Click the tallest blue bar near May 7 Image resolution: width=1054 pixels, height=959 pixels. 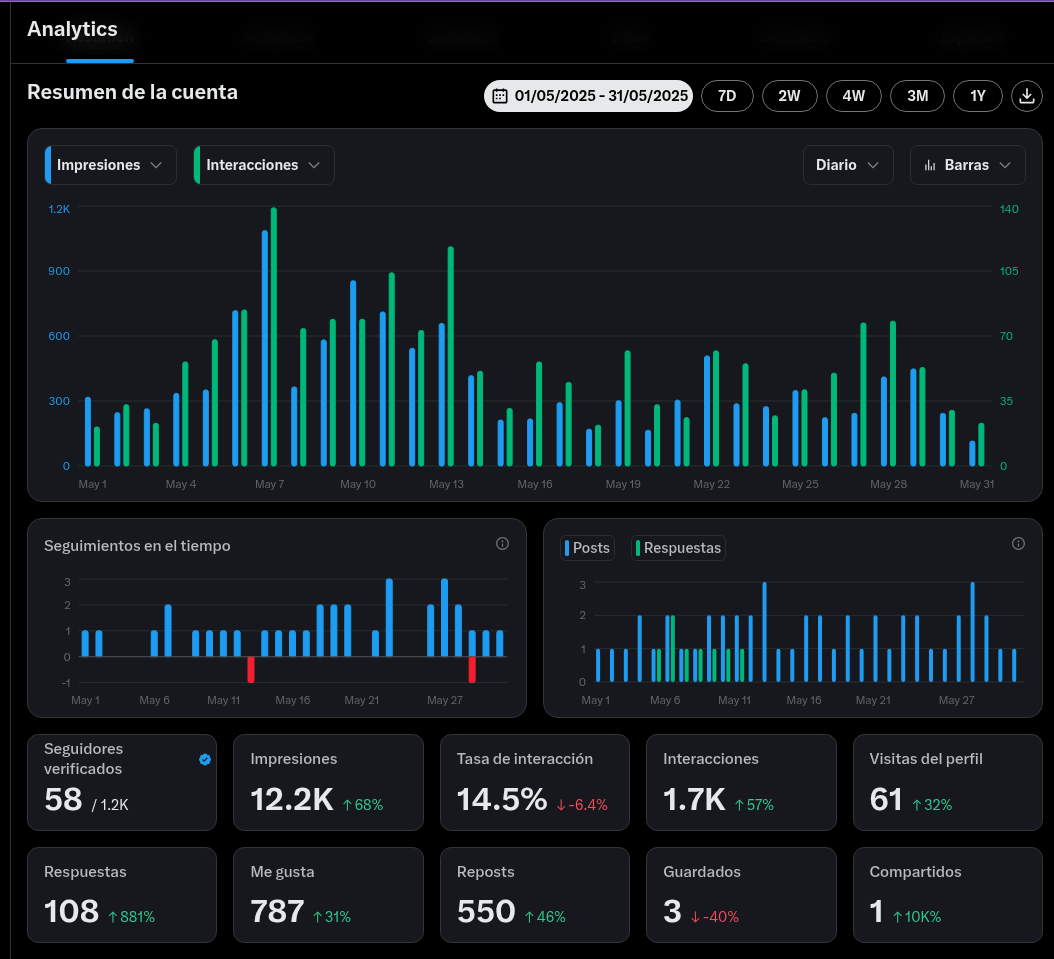click(265, 348)
